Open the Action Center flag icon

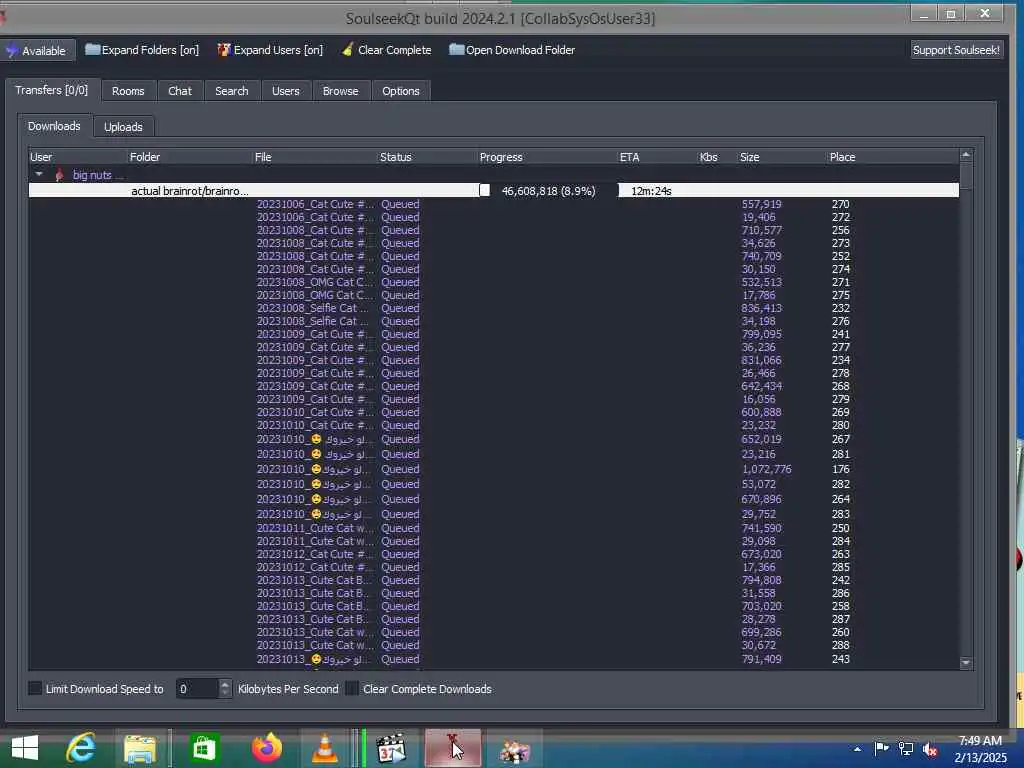882,748
